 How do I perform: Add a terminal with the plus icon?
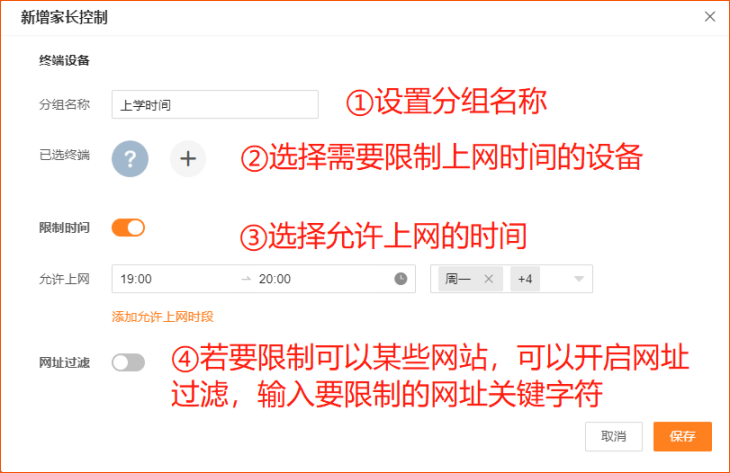pyautogui.click(x=188, y=159)
